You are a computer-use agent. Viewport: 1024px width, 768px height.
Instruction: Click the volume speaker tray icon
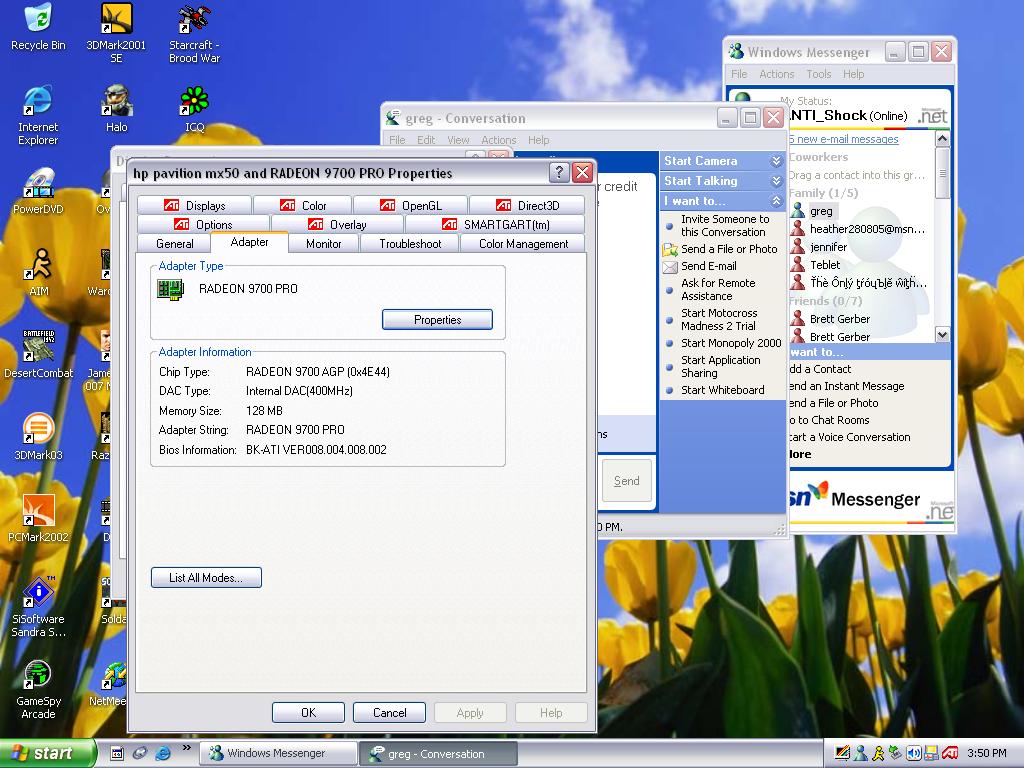[913, 753]
